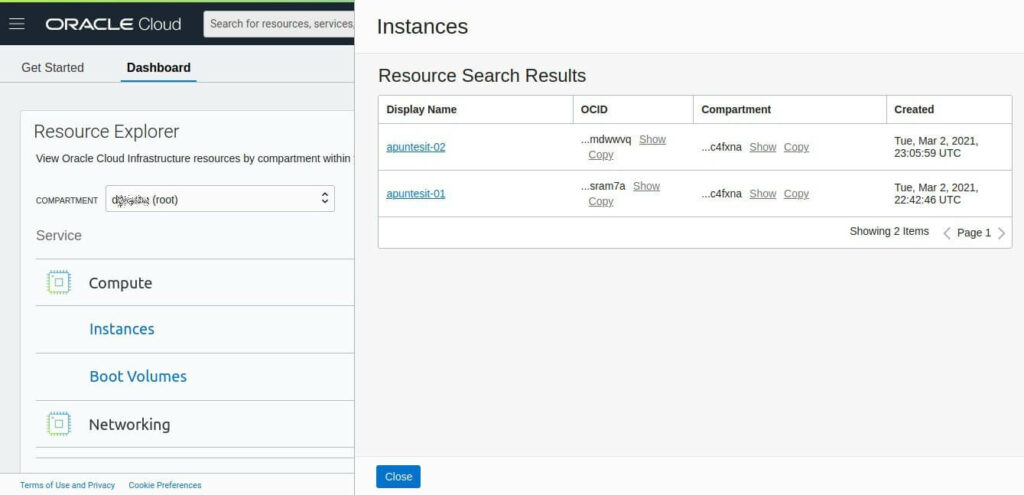
Task: Click the Compute service chip icon
Action: point(59,283)
